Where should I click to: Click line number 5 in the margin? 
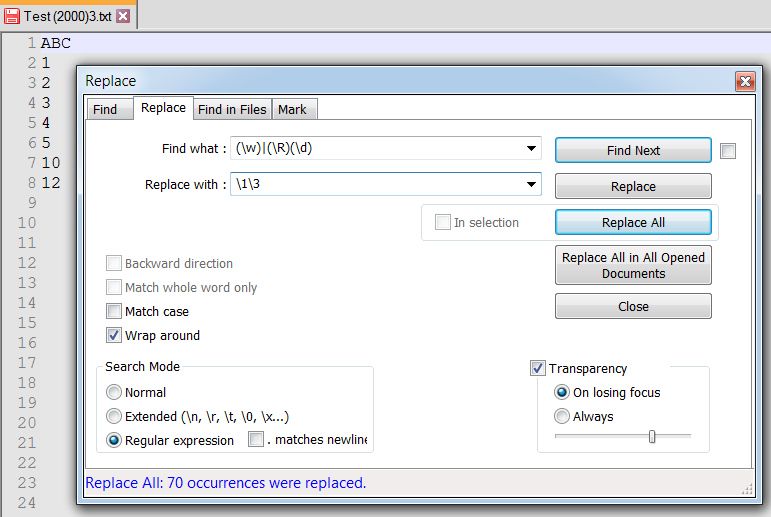(32, 123)
